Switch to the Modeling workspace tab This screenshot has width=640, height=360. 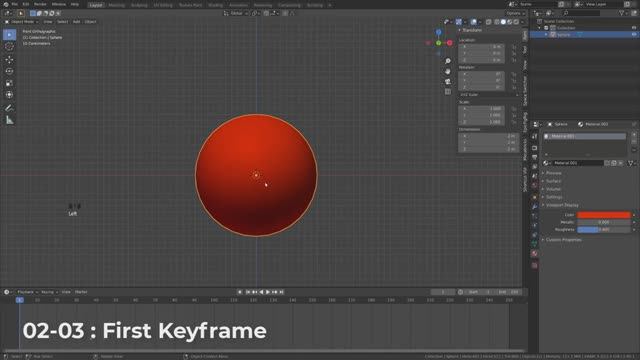click(x=117, y=5)
